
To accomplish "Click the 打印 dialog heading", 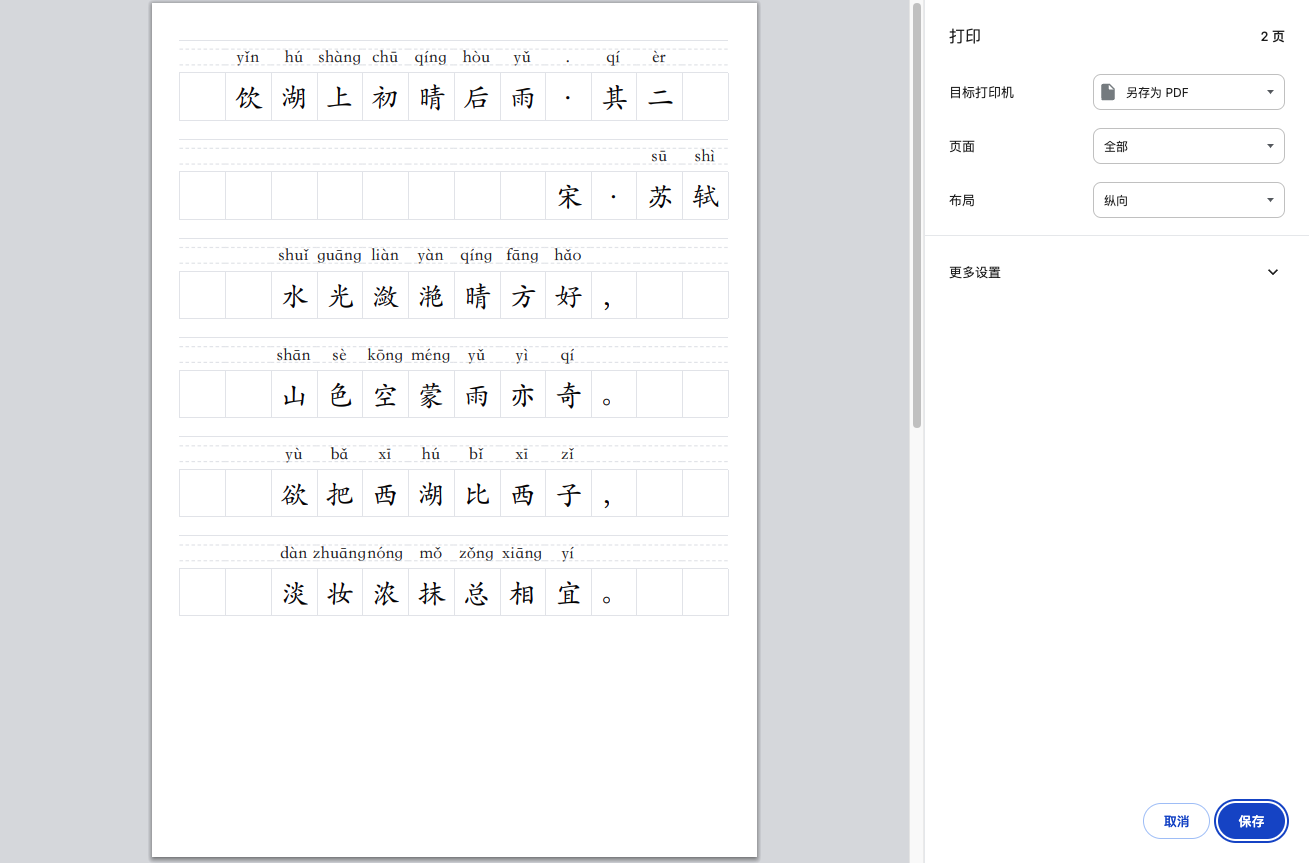I will tap(965, 36).
